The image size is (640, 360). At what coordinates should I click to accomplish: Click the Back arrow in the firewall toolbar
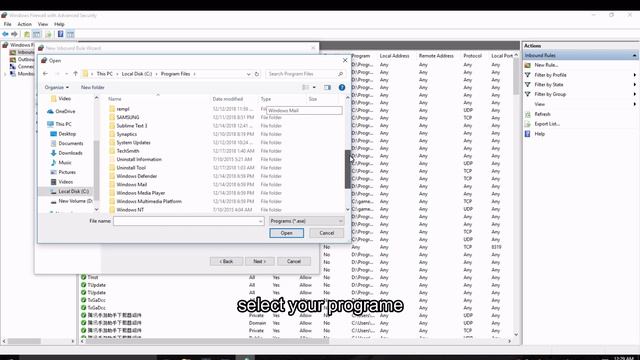pos(5,34)
